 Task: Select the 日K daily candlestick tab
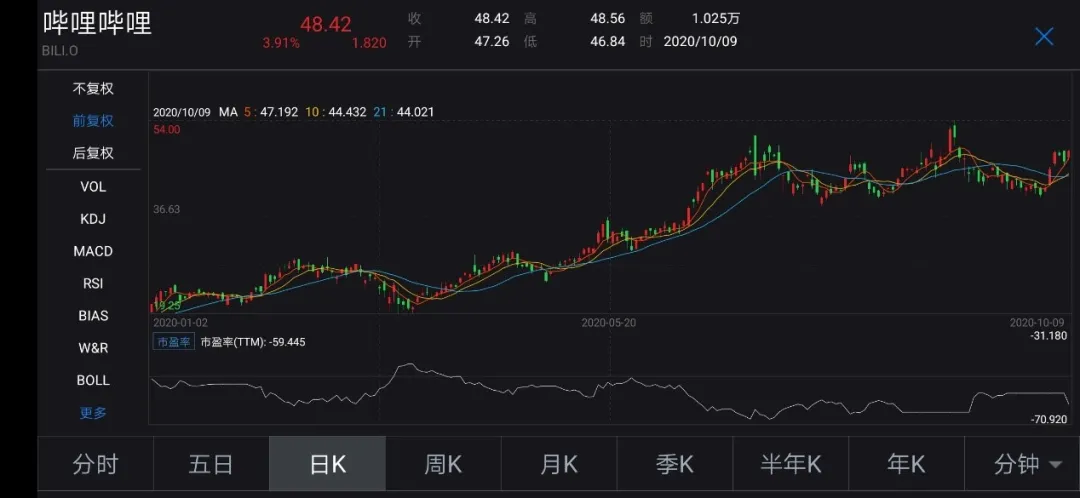tap(327, 464)
